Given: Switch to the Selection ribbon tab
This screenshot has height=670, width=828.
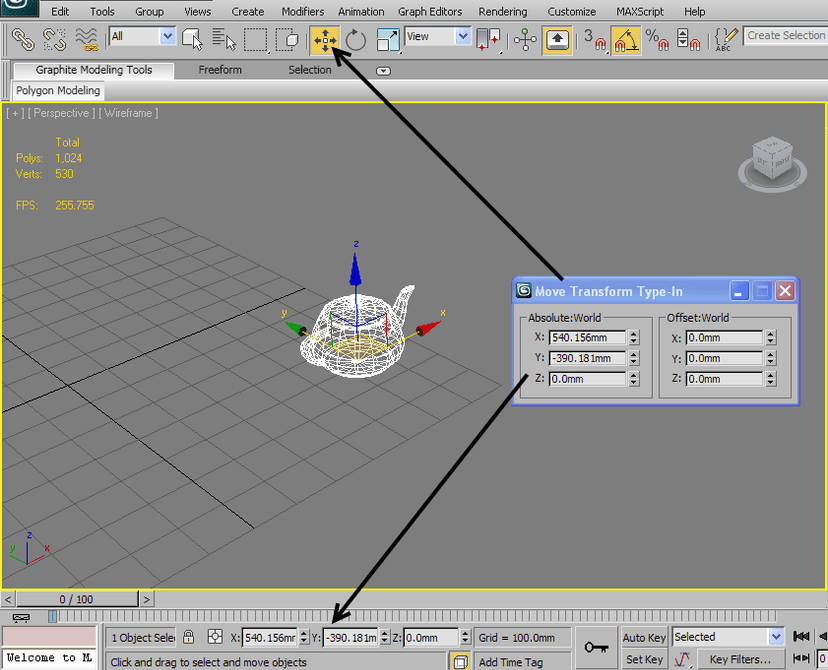Looking at the screenshot, I should [310, 70].
